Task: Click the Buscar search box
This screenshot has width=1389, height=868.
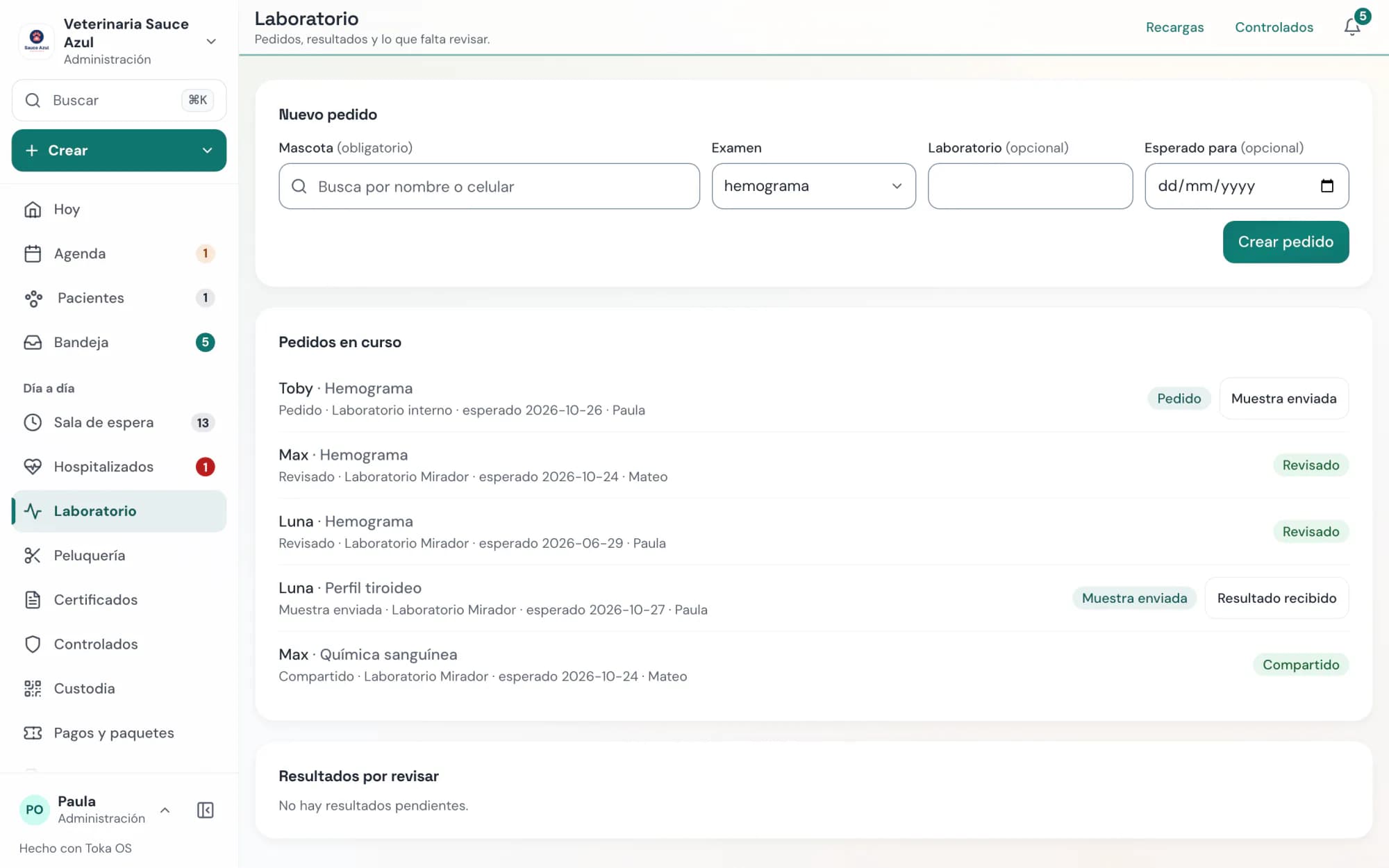Action: point(119,100)
